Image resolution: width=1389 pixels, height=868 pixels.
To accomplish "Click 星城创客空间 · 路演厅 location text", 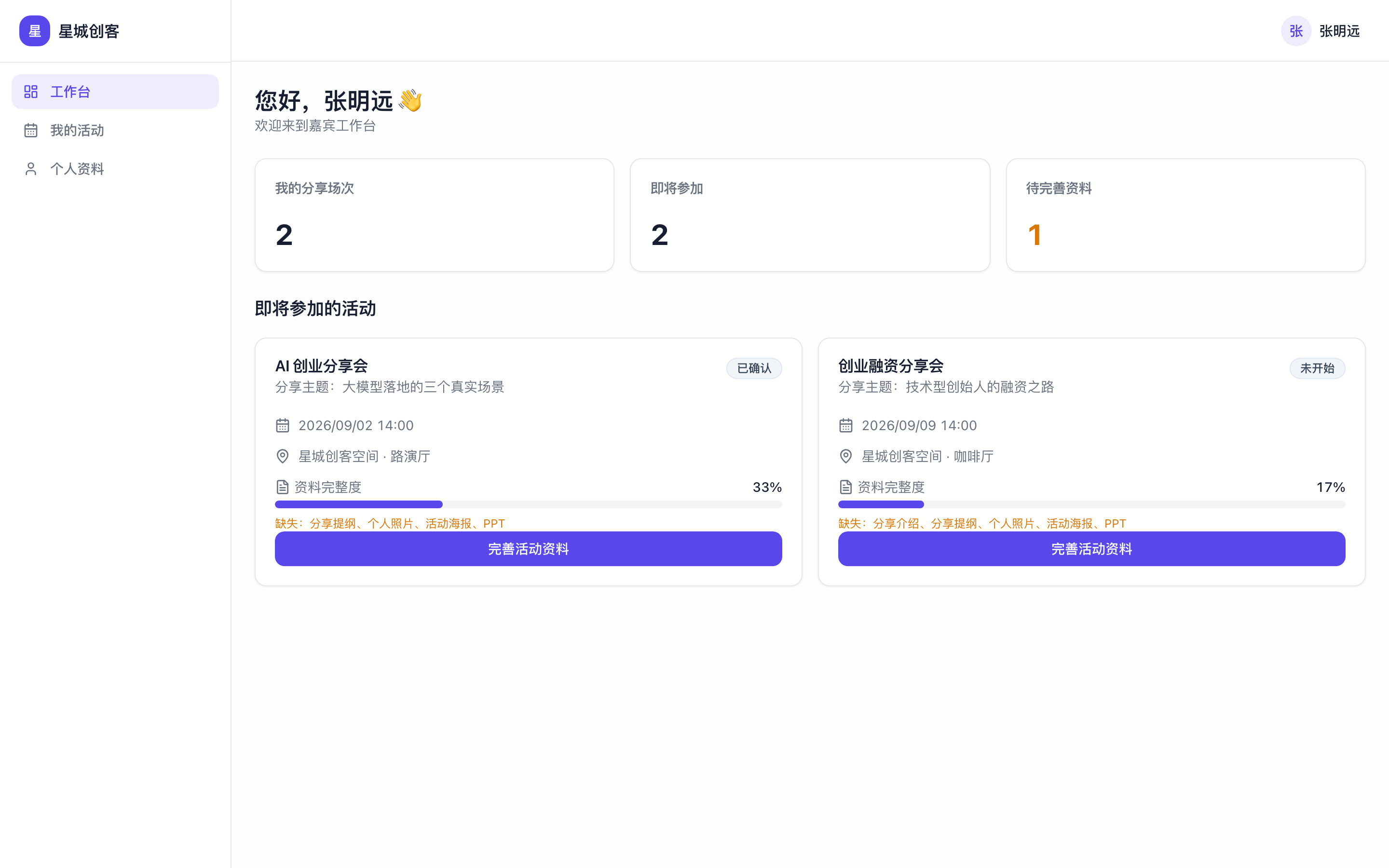I will click(364, 456).
